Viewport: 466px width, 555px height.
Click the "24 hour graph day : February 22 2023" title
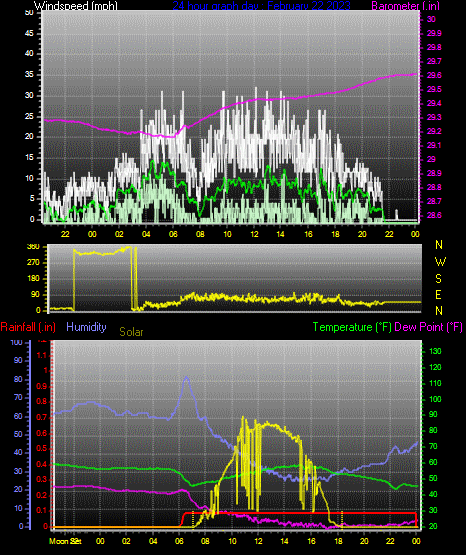[x=261, y=5]
